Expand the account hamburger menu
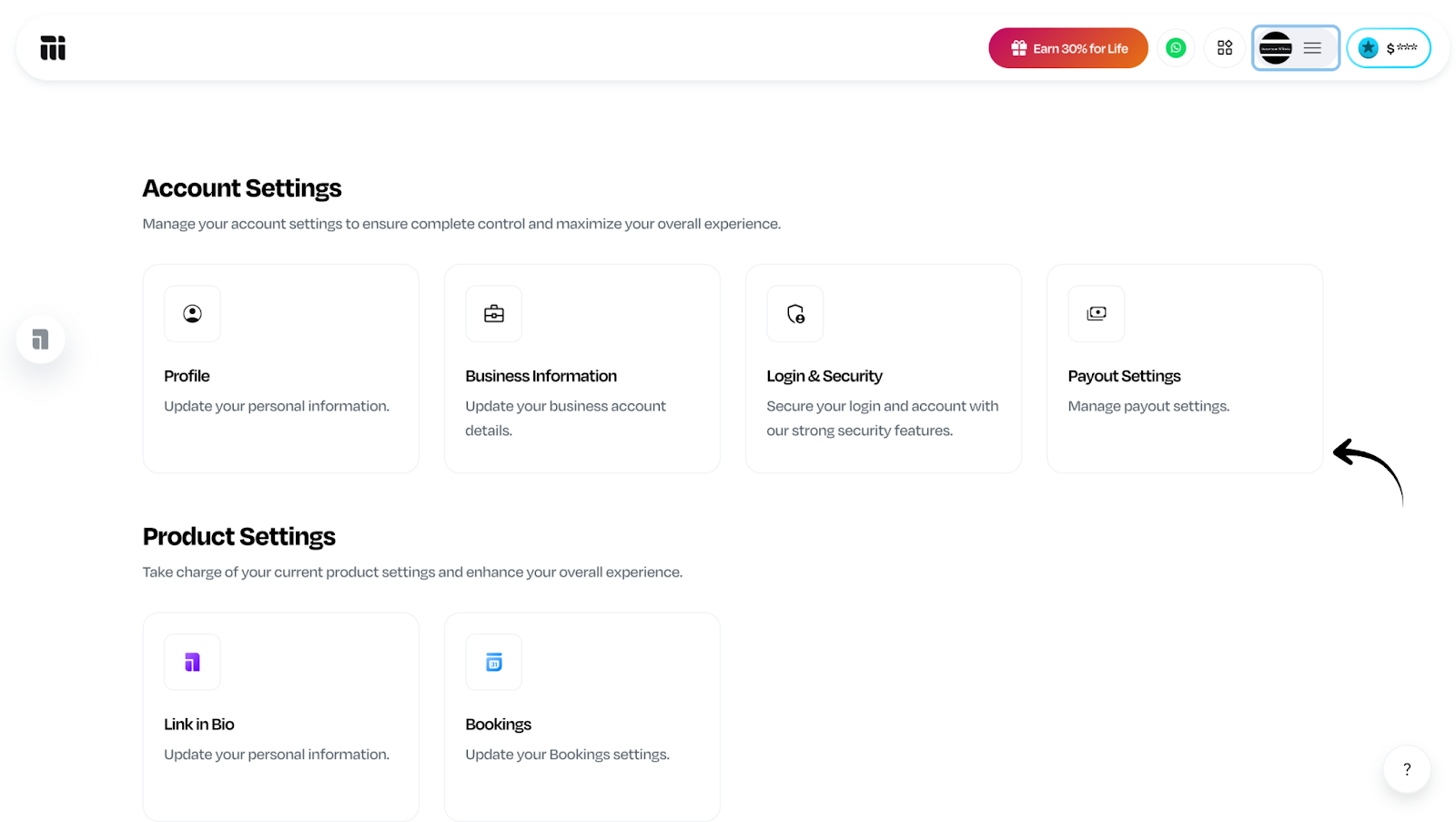This screenshot has width=1456, height=822. [1312, 48]
